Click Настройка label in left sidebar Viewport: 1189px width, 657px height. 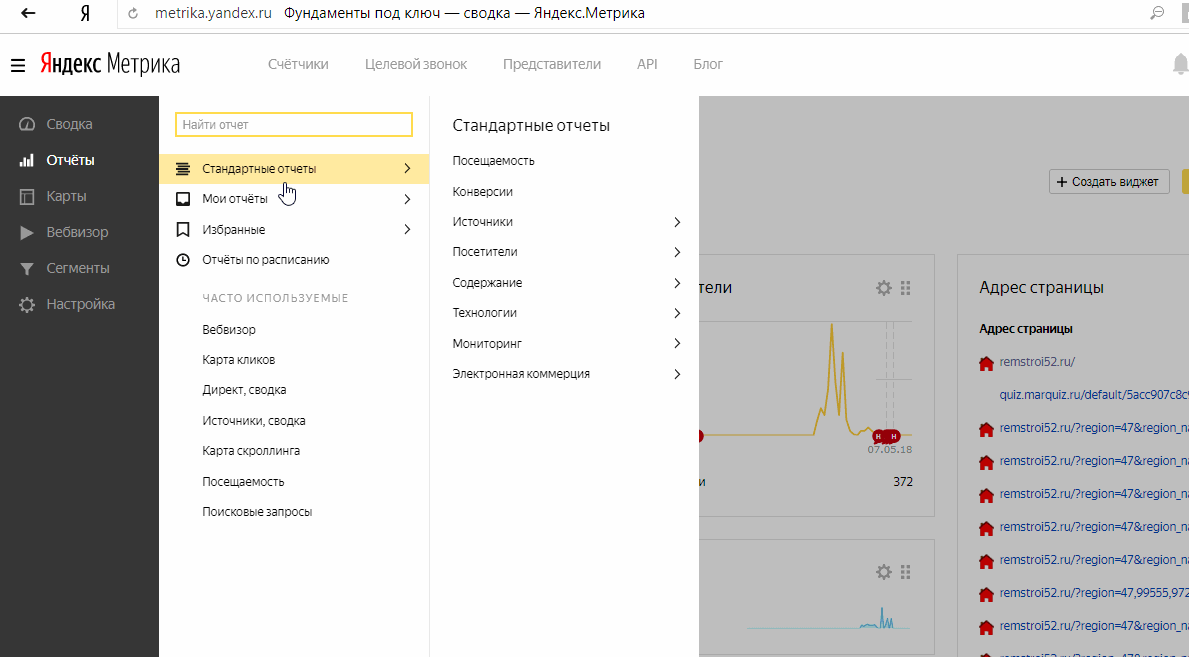(x=80, y=304)
